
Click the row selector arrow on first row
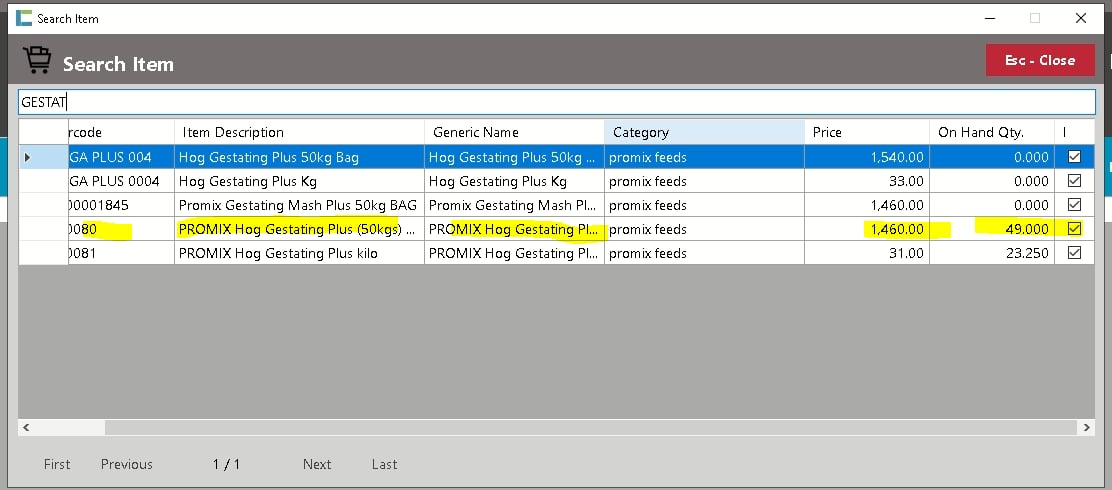pos(28,157)
